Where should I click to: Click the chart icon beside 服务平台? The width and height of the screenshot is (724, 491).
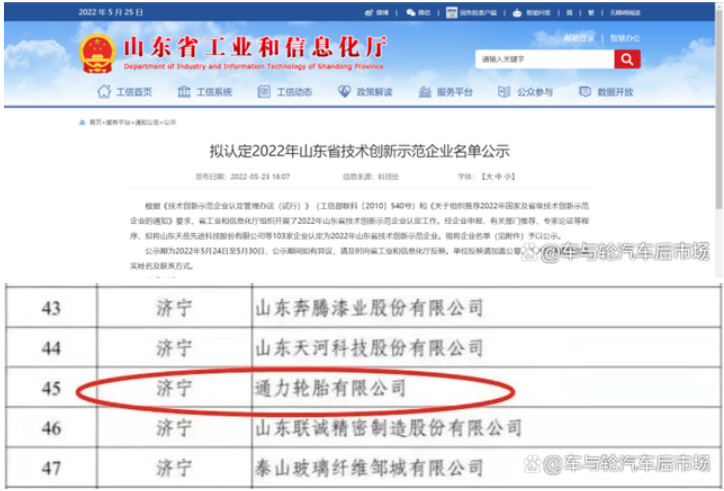click(424, 91)
